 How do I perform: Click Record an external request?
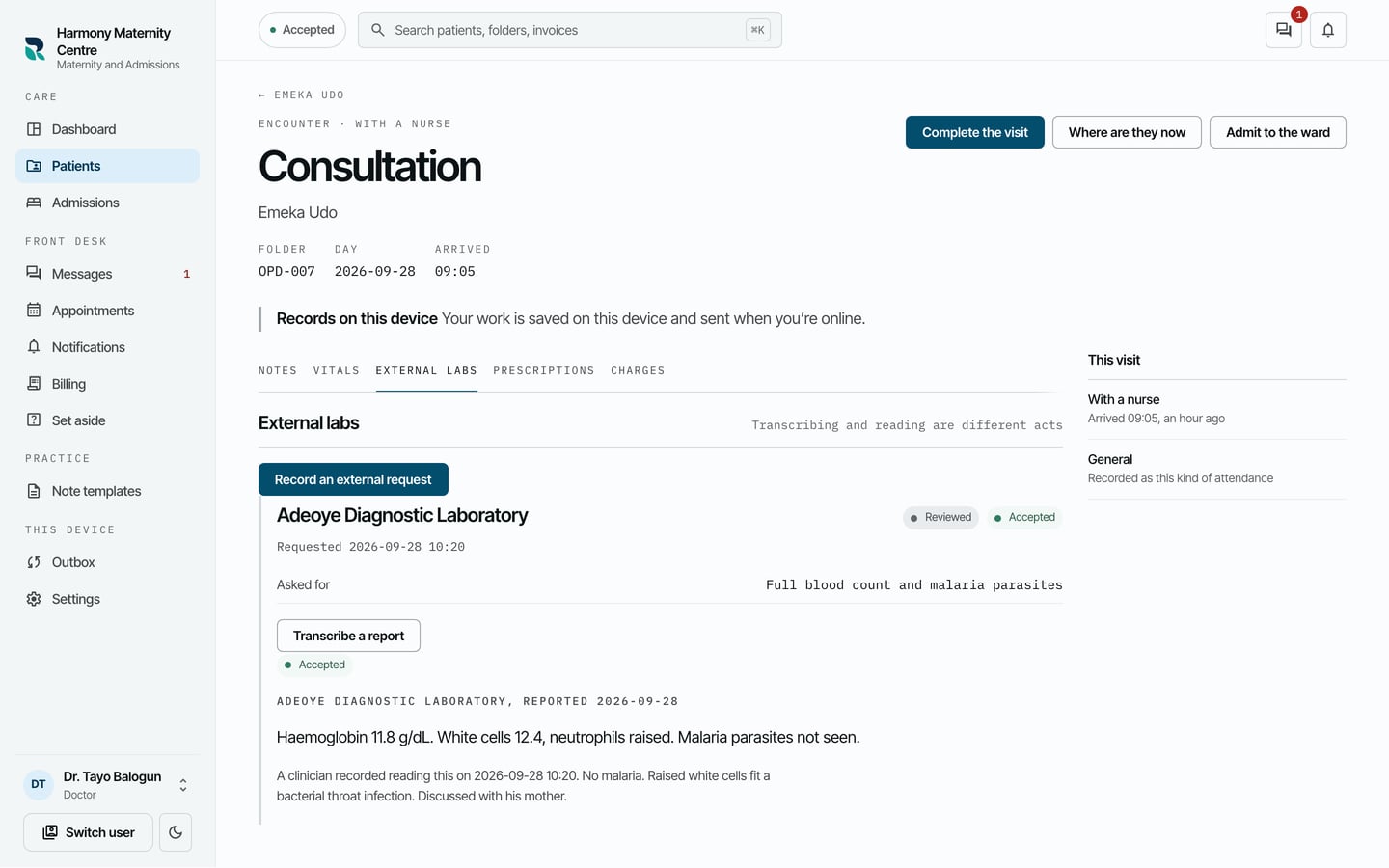click(x=353, y=479)
